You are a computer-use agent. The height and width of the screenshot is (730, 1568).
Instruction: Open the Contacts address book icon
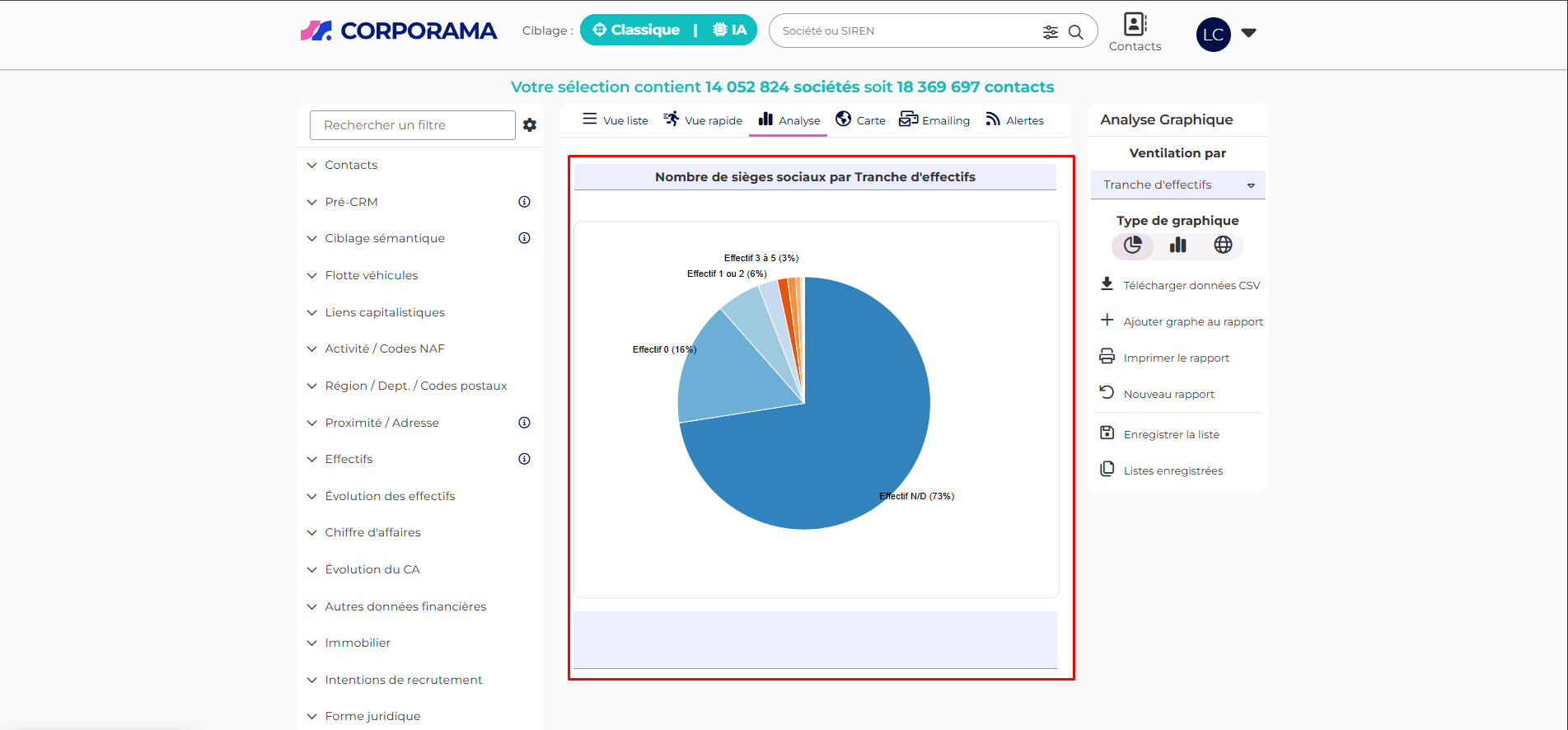click(1135, 25)
